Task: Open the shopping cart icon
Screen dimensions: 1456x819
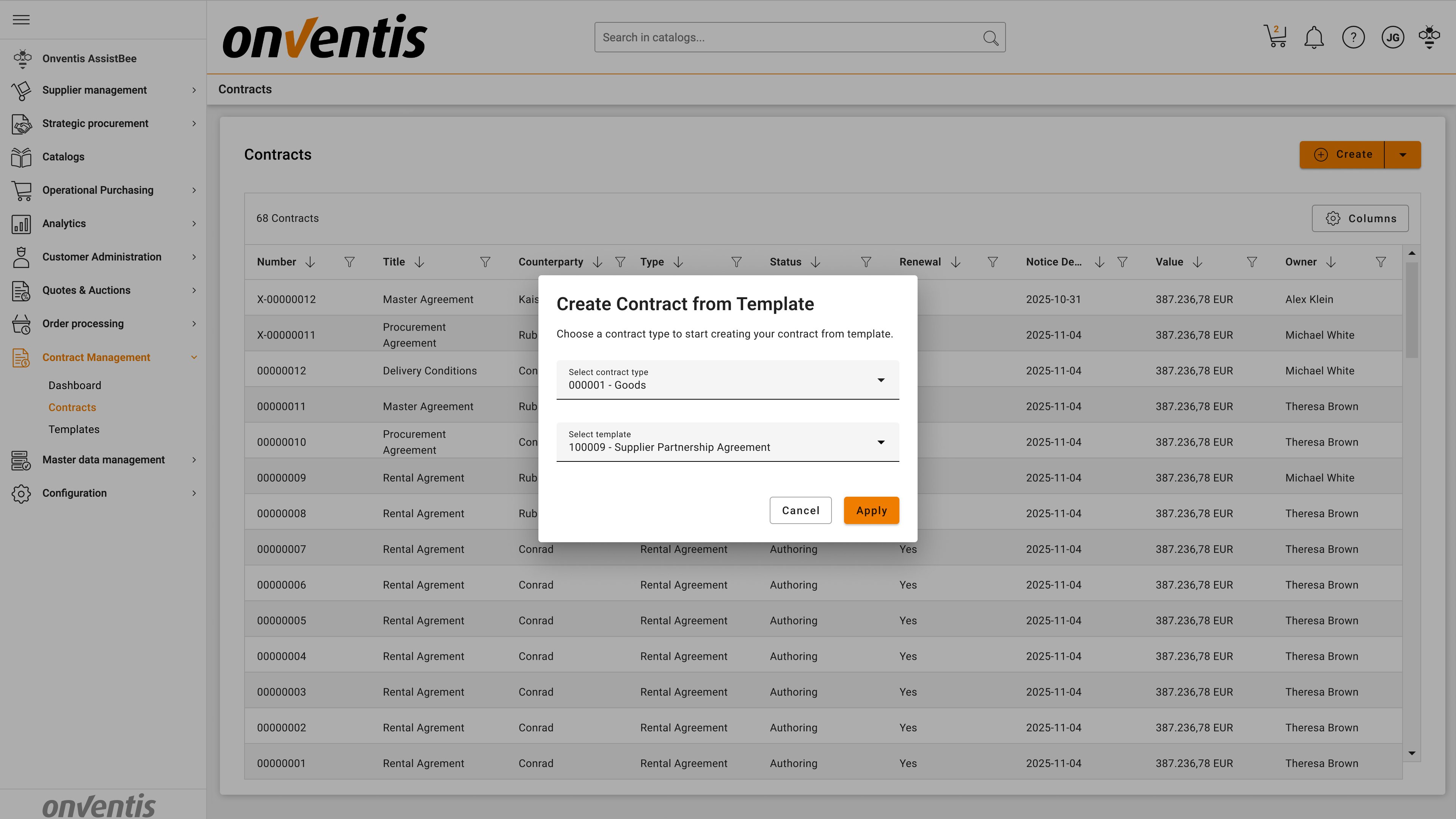Action: click(1274, 37)
